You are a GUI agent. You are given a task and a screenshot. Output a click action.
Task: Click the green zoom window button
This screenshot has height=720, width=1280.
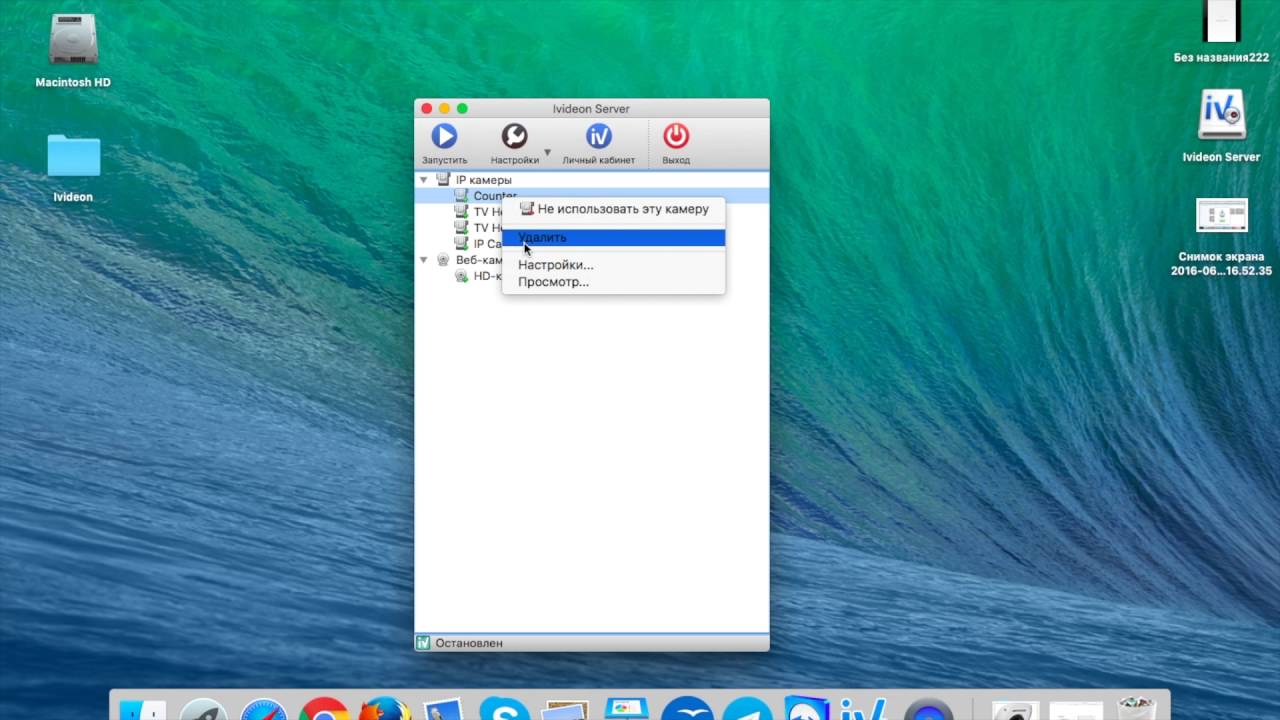point(462,108)
